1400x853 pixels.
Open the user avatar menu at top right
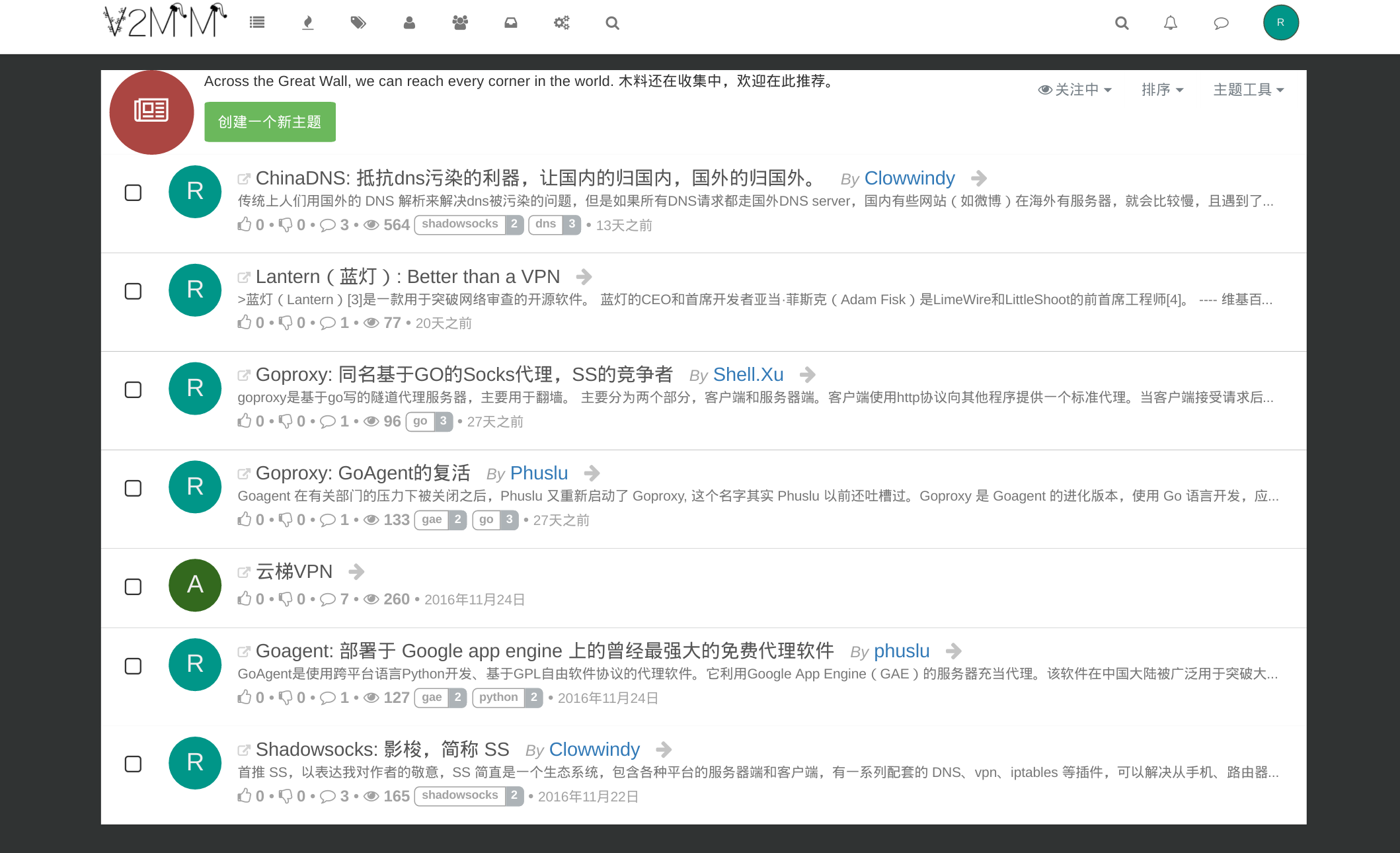[x=1280, y=22]
